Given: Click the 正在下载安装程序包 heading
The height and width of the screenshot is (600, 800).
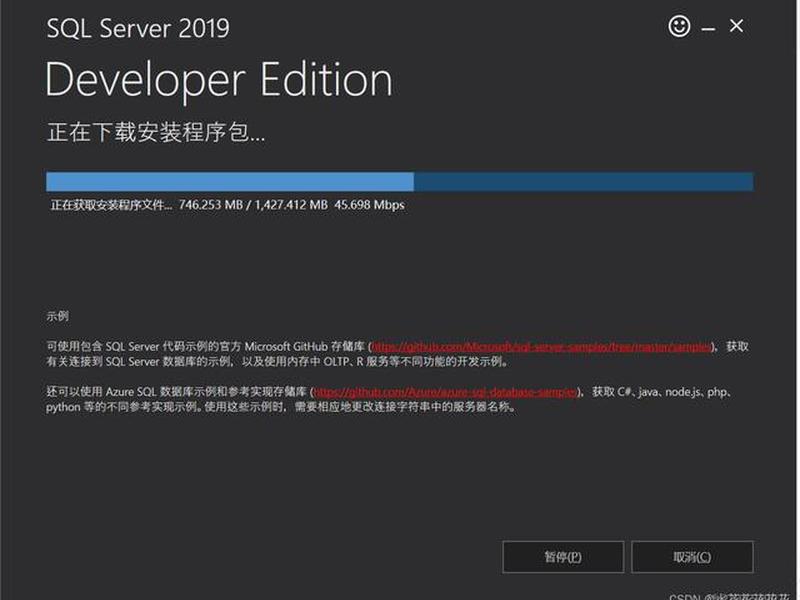Looking at the screenshot, I should coord(156,132).
